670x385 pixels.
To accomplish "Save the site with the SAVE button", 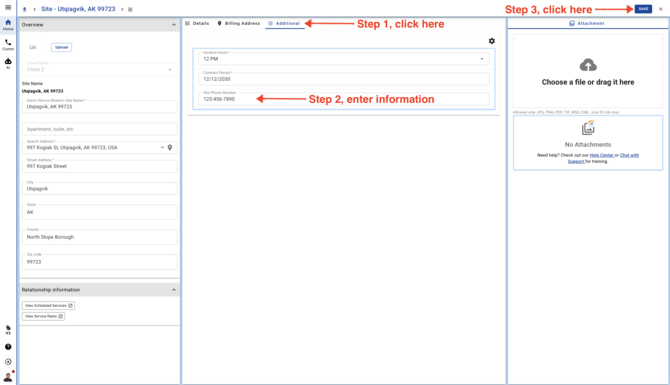I will [x=643, y=9].
